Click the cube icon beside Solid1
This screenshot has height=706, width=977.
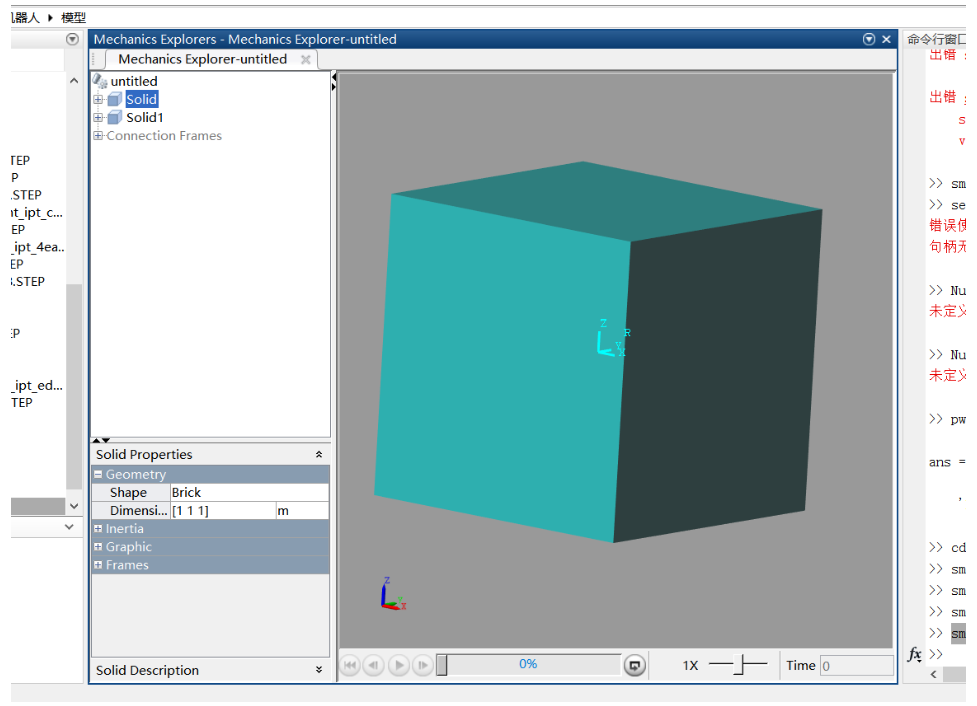coord(115,117)
